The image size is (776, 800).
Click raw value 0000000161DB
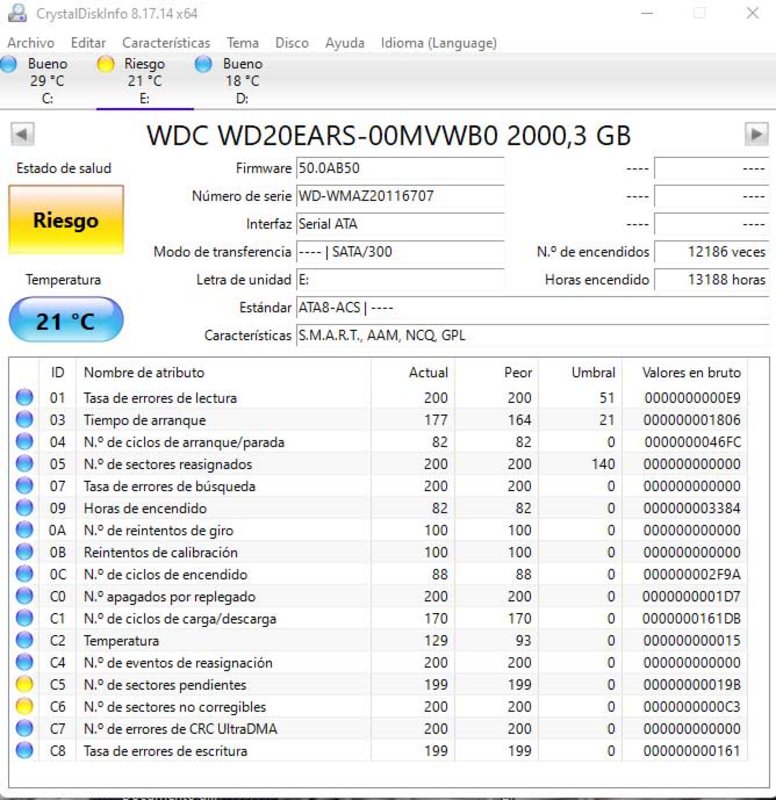(691, 618)
